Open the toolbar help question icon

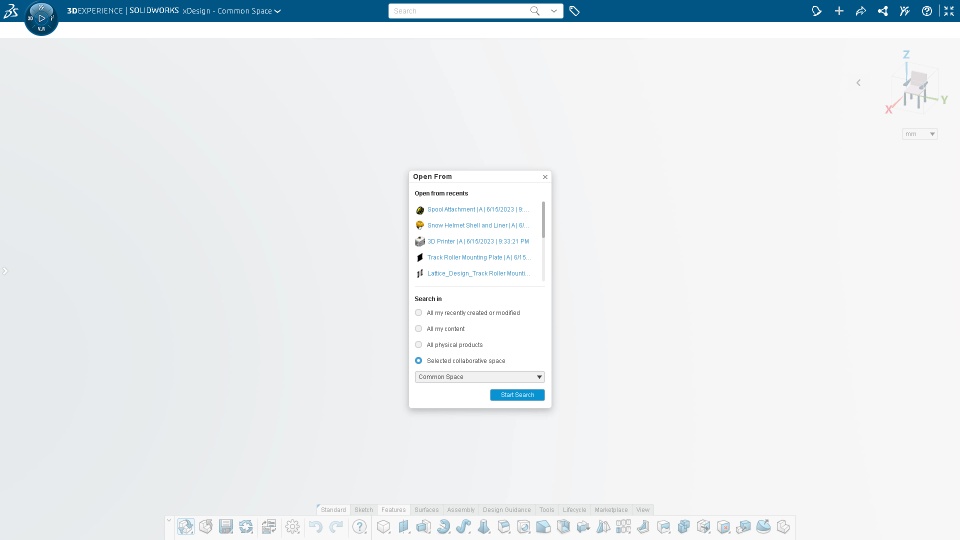click(x=359, y=527)
